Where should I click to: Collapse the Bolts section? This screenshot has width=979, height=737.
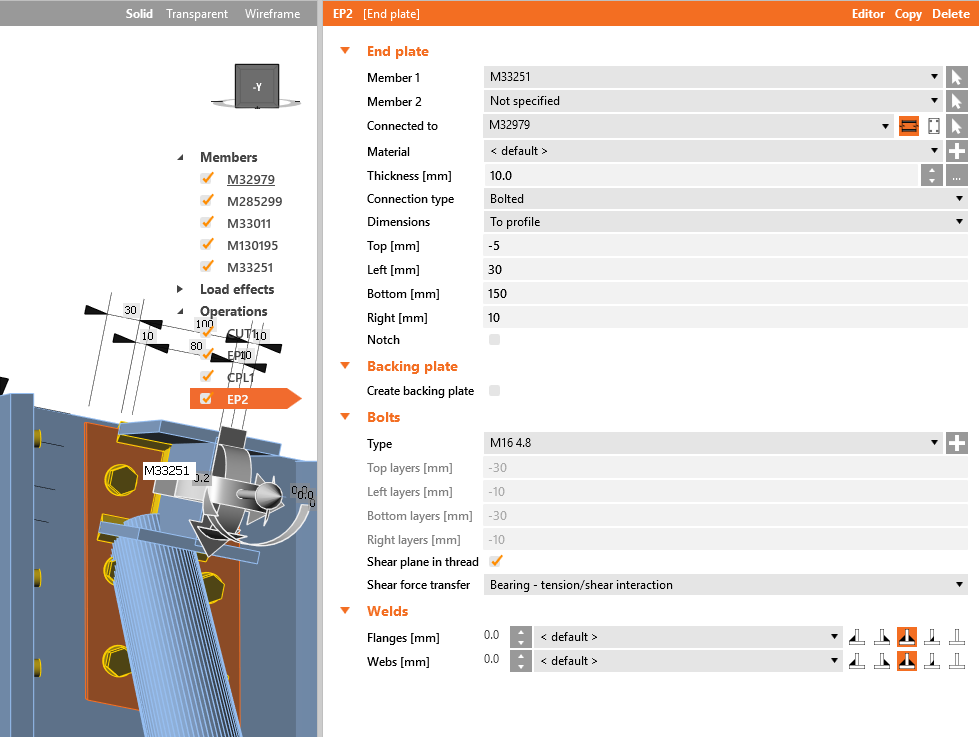coord(345,417)
